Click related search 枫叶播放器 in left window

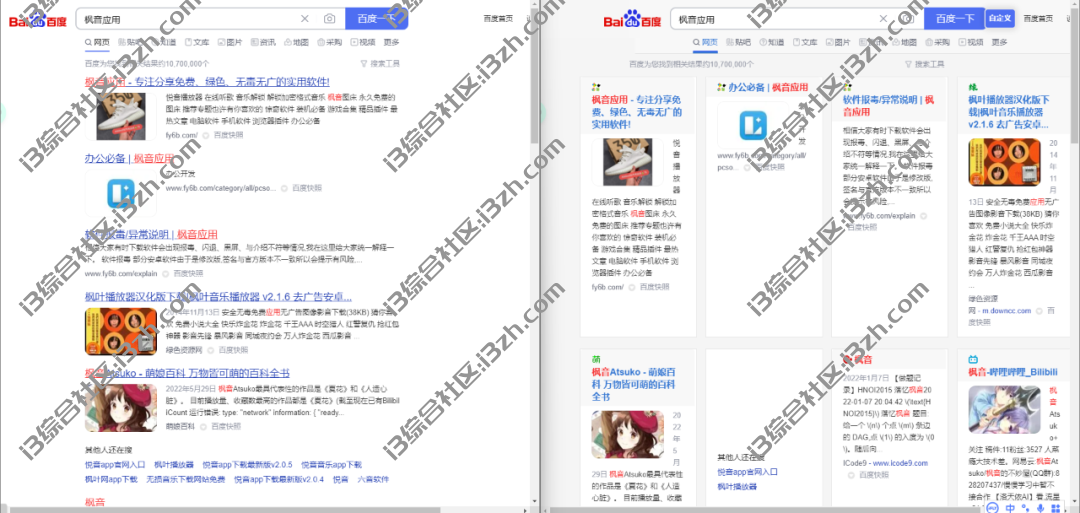(x=174, y=465)
